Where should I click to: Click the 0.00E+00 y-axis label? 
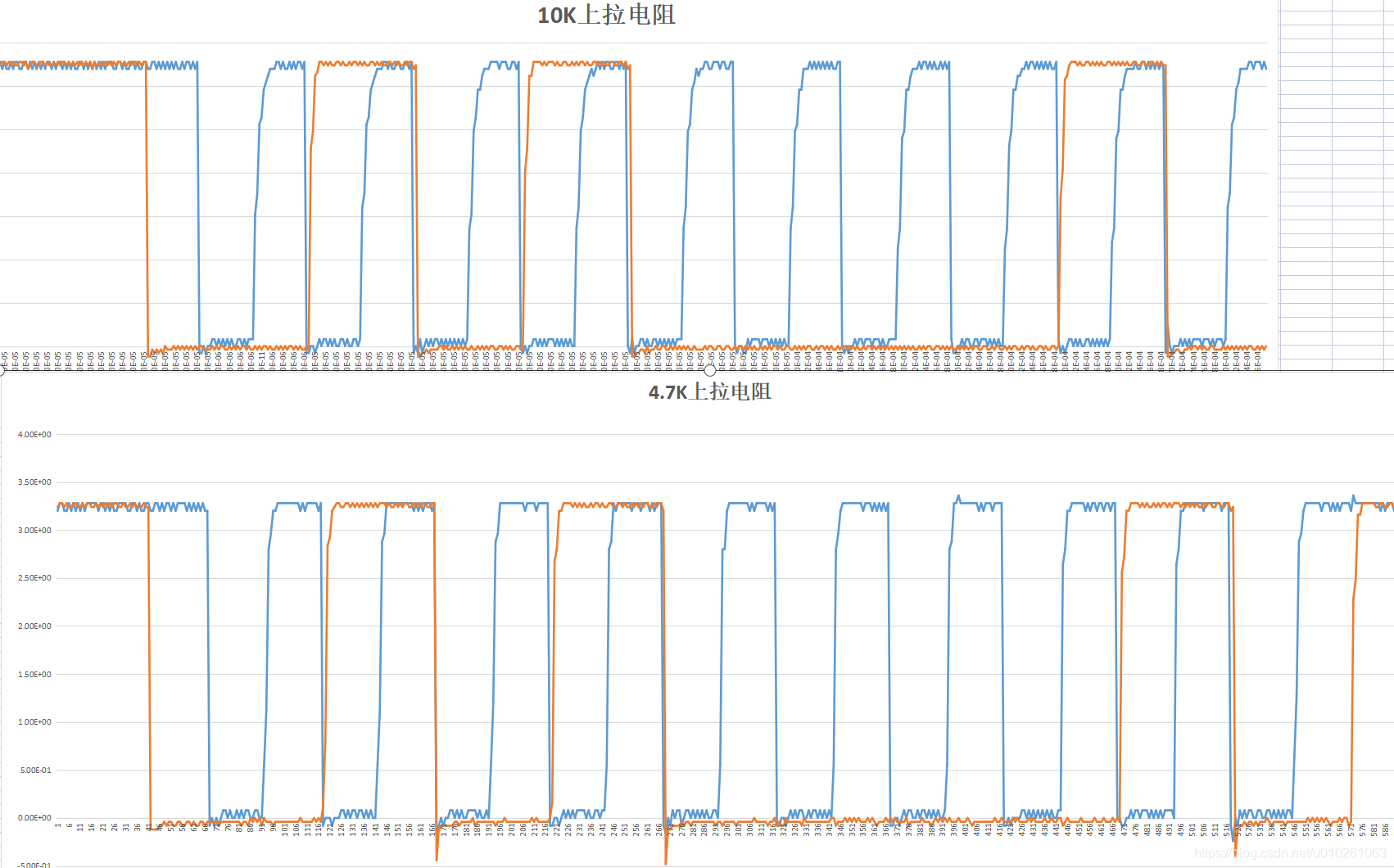tap(34, 817)
